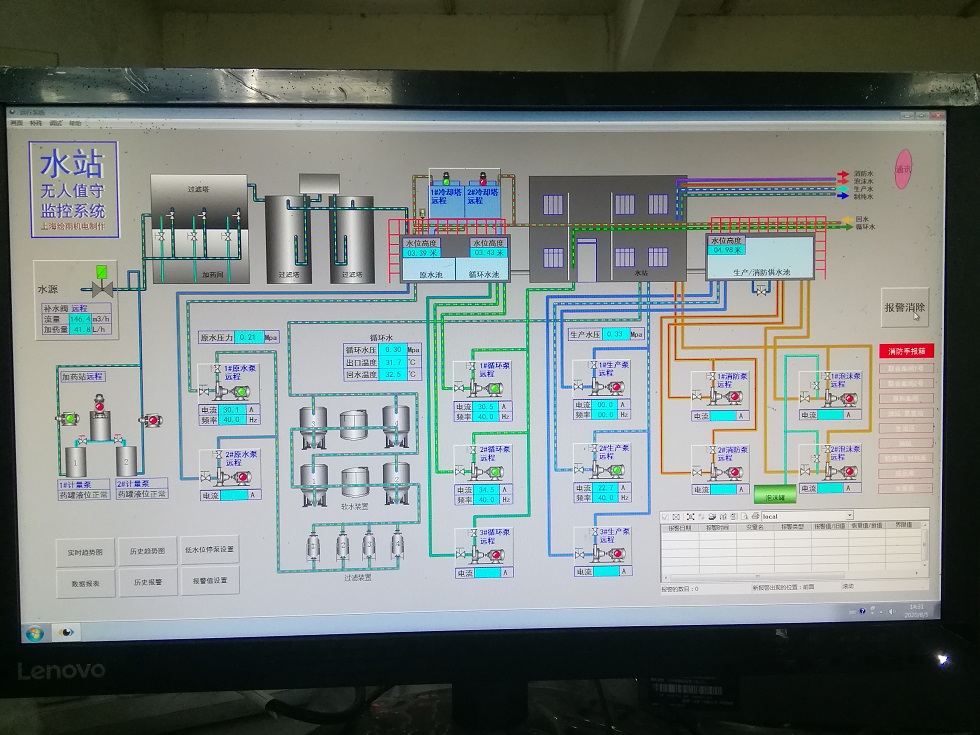
Task: Open the 报警值设置 alarm value settings
Action: pos(210,581)
